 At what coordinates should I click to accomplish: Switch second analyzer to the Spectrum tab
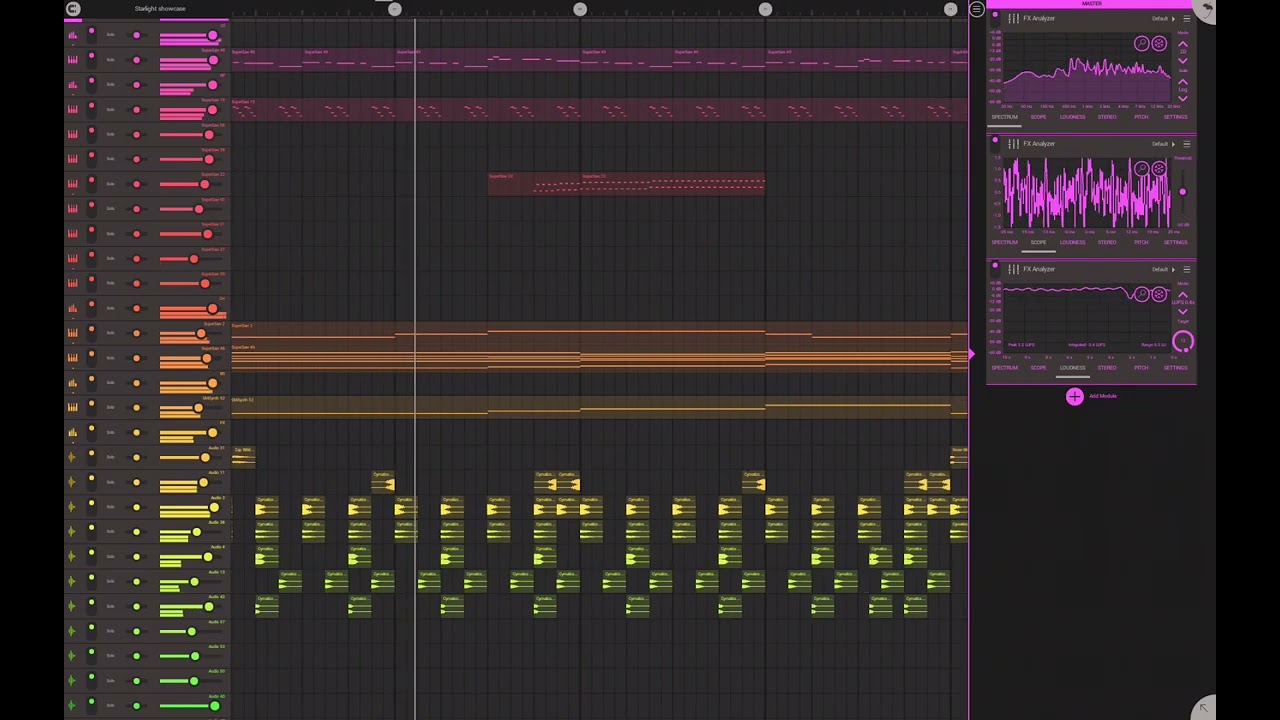(x=1004, y=242)
